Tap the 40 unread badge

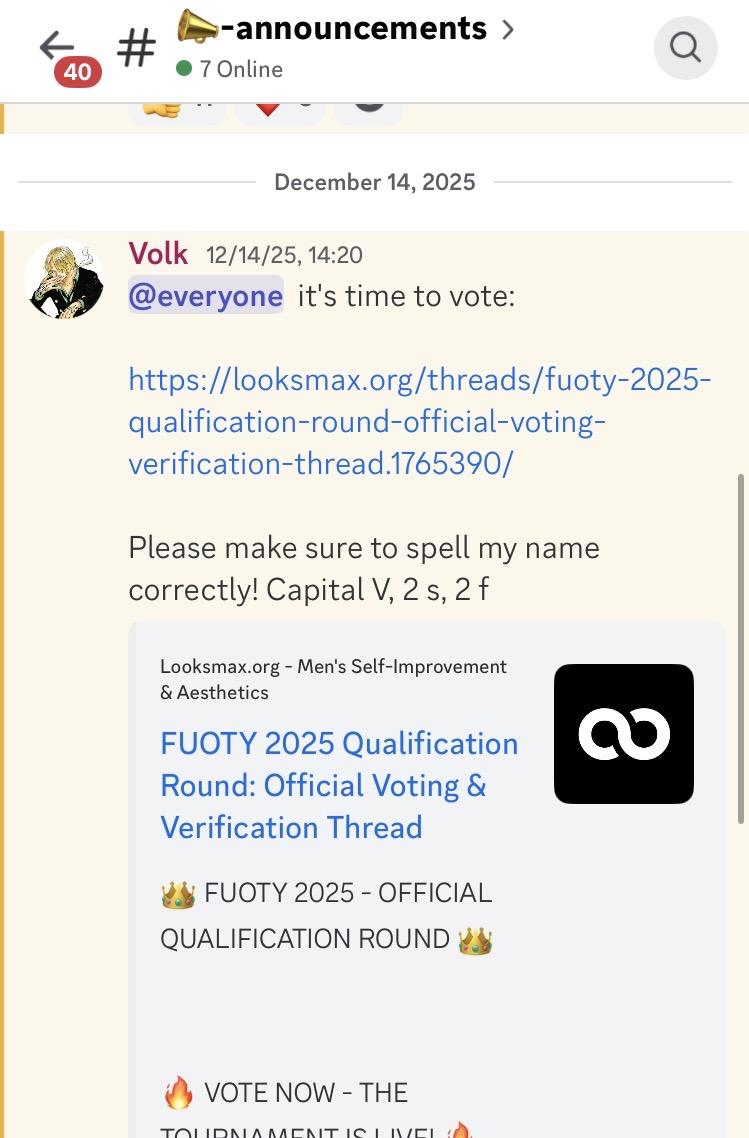tap(78, 72)
